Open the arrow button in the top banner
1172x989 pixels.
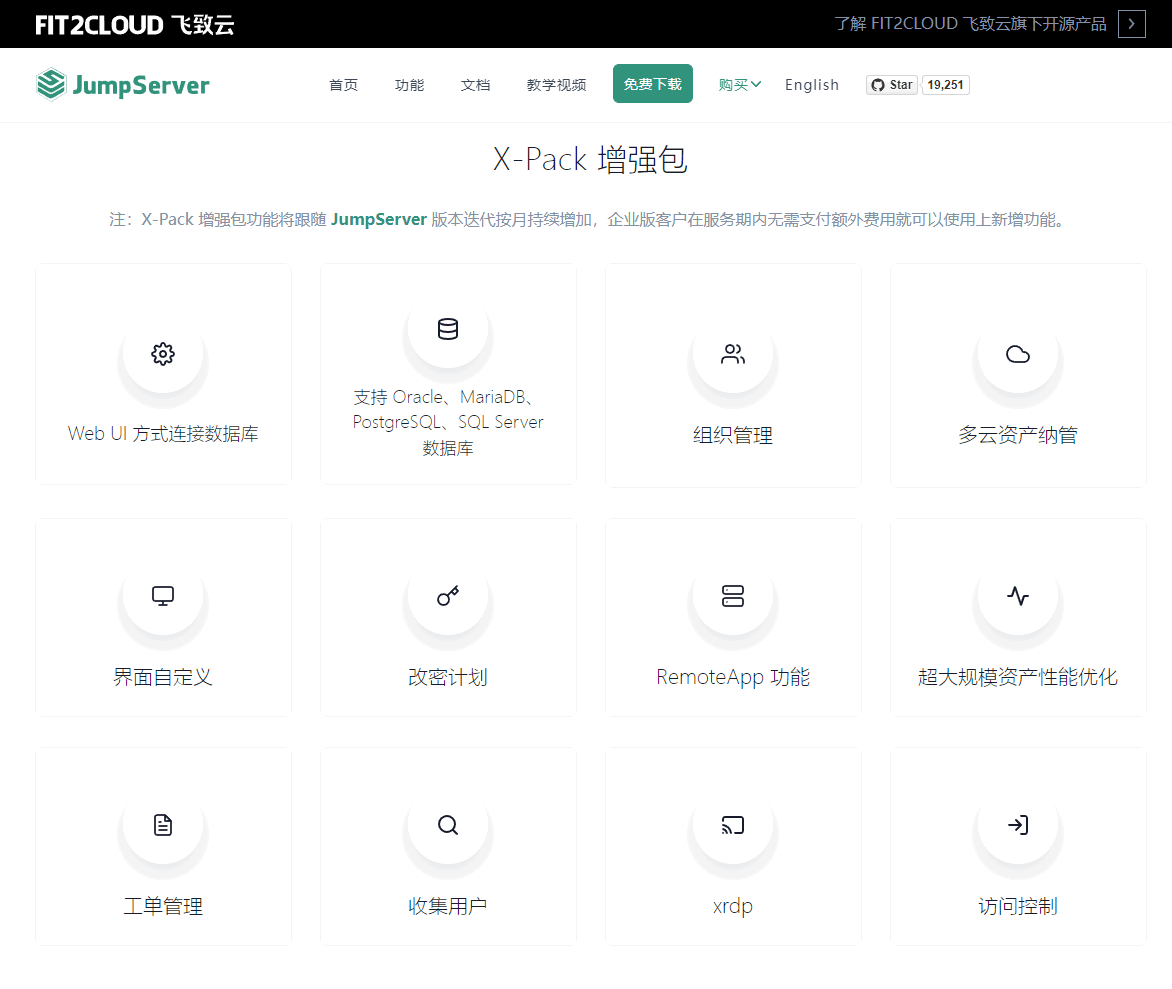click(1132, 24)
